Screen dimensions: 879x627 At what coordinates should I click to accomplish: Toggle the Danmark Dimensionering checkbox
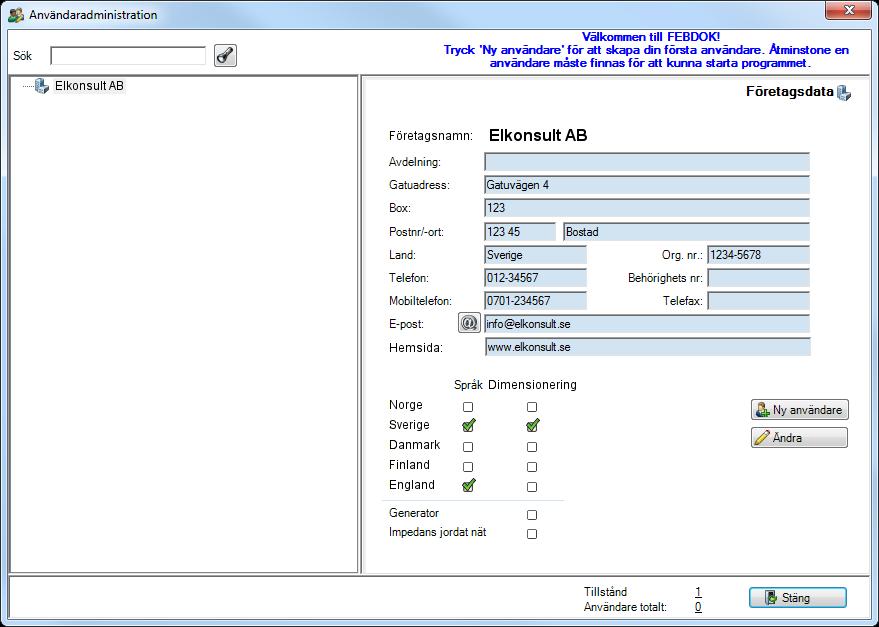[x=532, y=447]
